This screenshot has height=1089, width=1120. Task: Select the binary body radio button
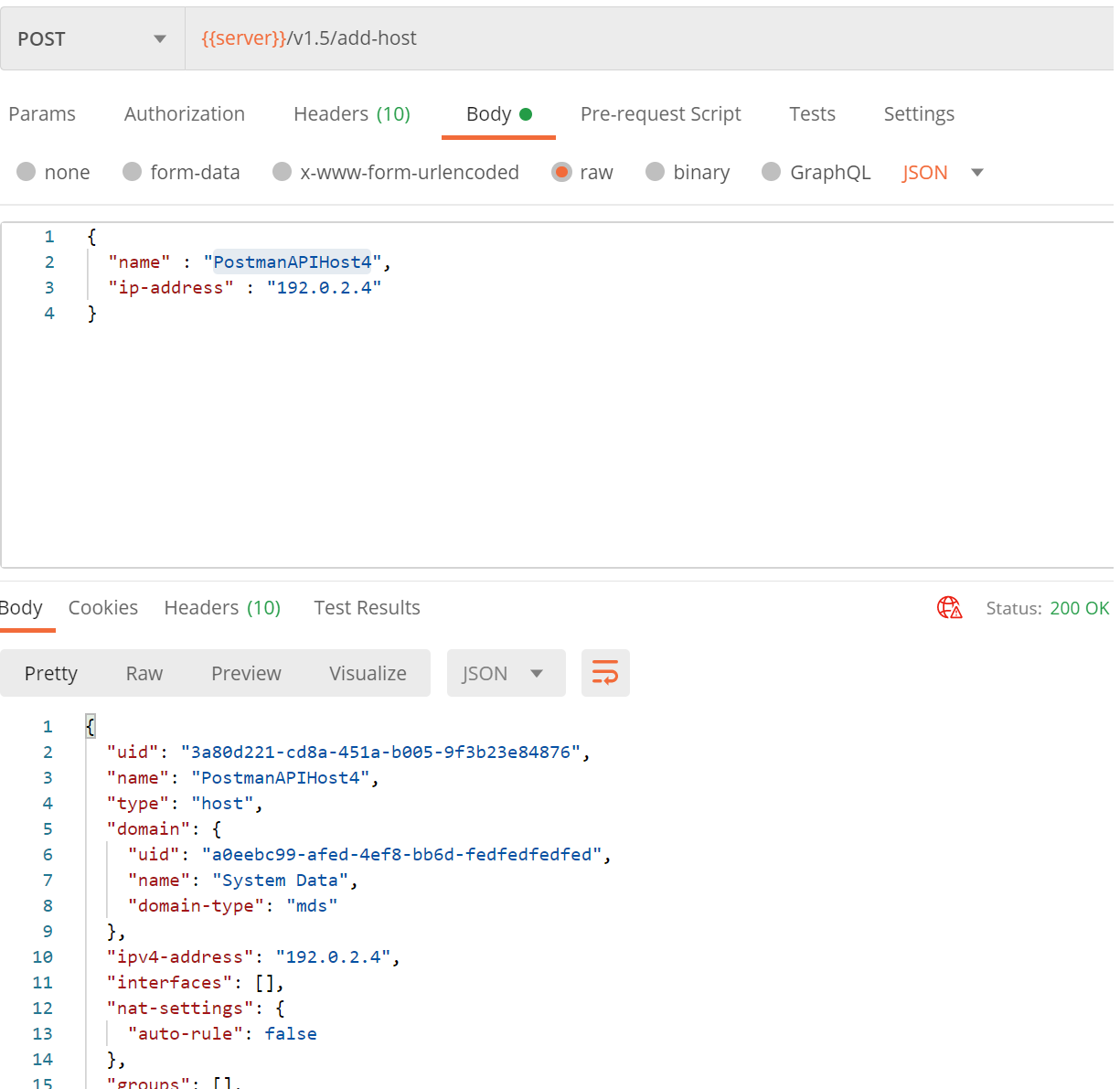655,172
